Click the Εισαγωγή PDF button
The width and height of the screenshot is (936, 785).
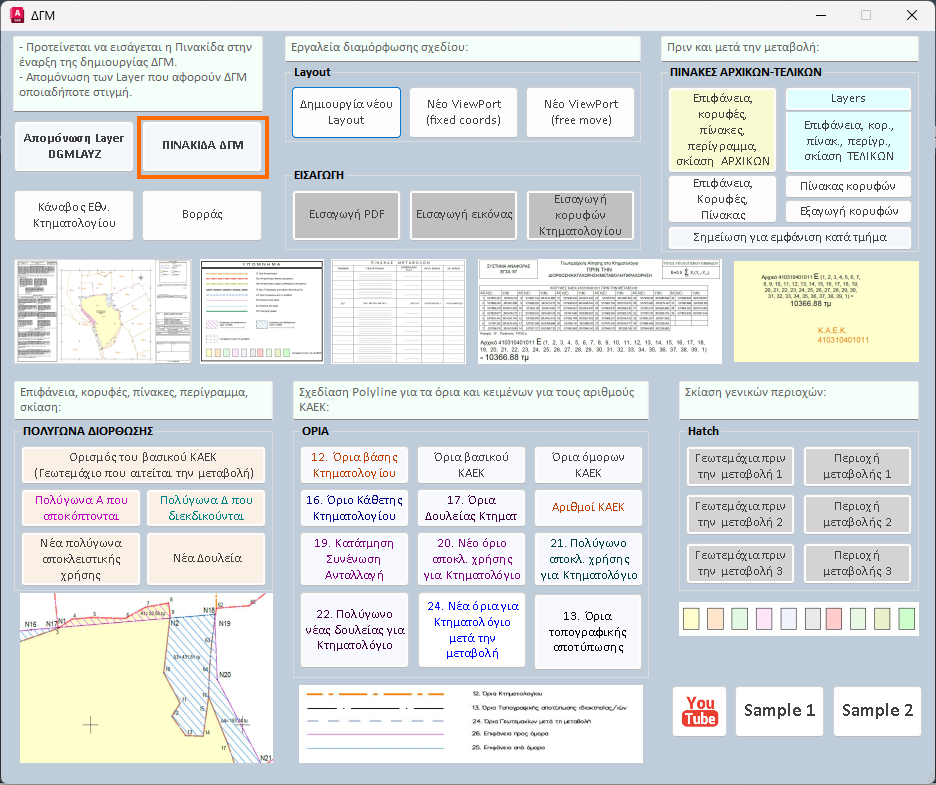347,215
